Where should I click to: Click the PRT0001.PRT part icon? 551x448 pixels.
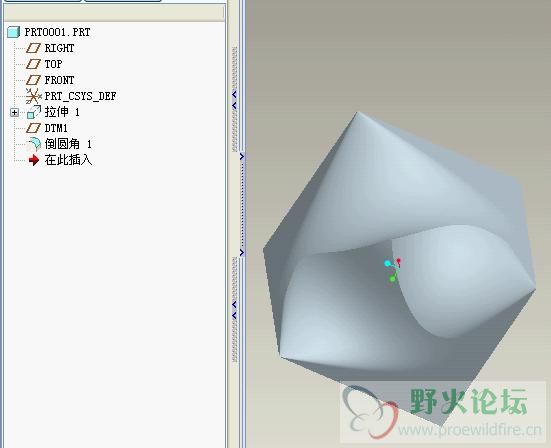click(x=13, y=32)
